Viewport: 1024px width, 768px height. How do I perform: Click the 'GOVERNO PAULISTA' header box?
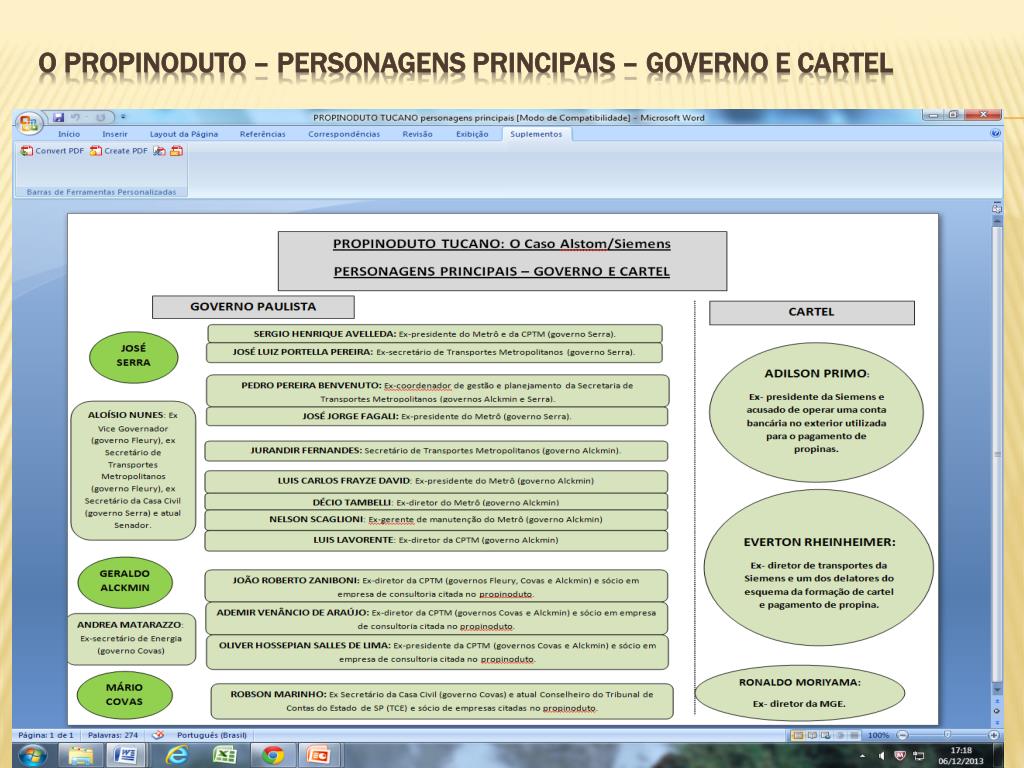click(x=253, y=306)
